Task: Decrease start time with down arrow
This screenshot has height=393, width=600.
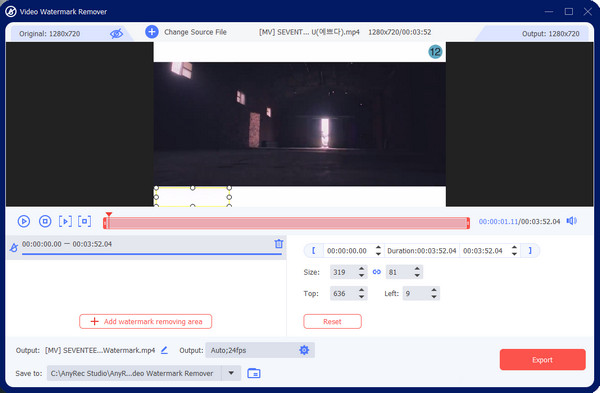Action: (x=378, y=254)
